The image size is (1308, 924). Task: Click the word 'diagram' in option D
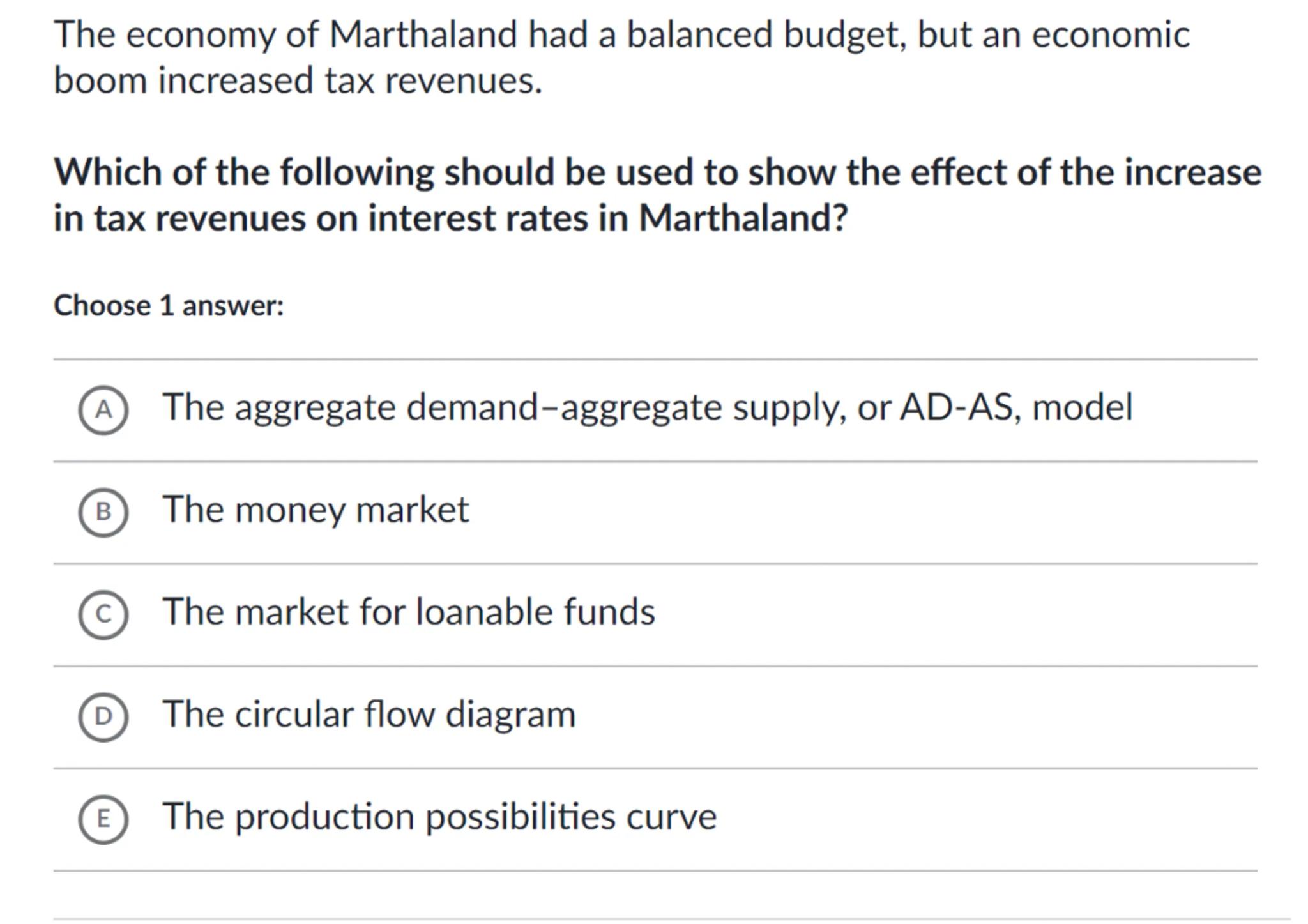[510, 714]
